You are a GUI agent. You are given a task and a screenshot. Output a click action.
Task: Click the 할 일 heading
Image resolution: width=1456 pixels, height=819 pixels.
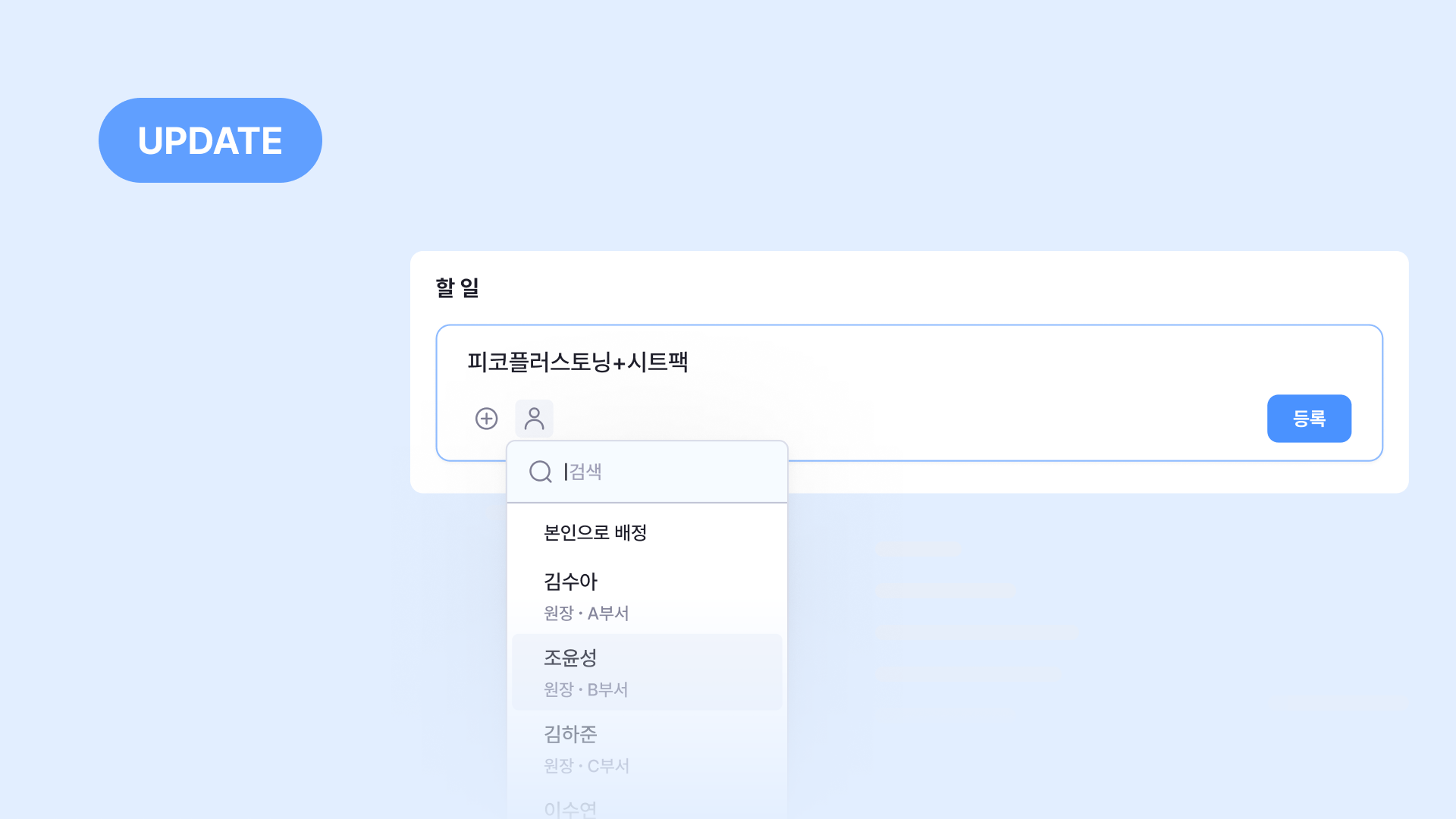click(x=457, y=288)
